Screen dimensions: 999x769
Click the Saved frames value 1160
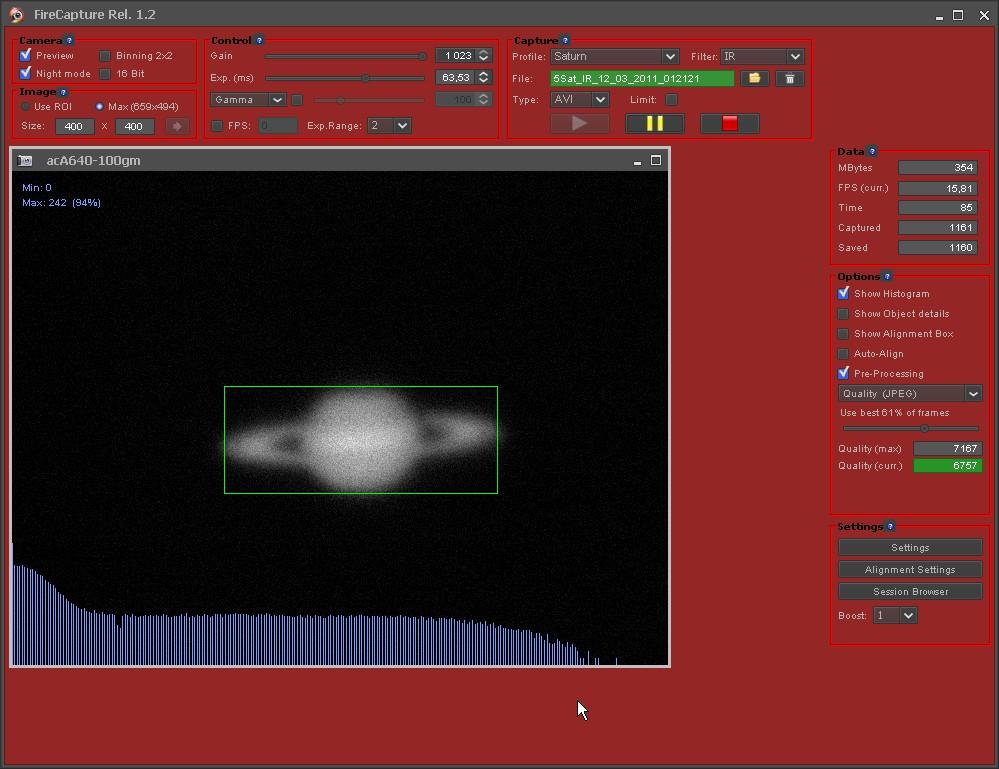pos(937,248)
